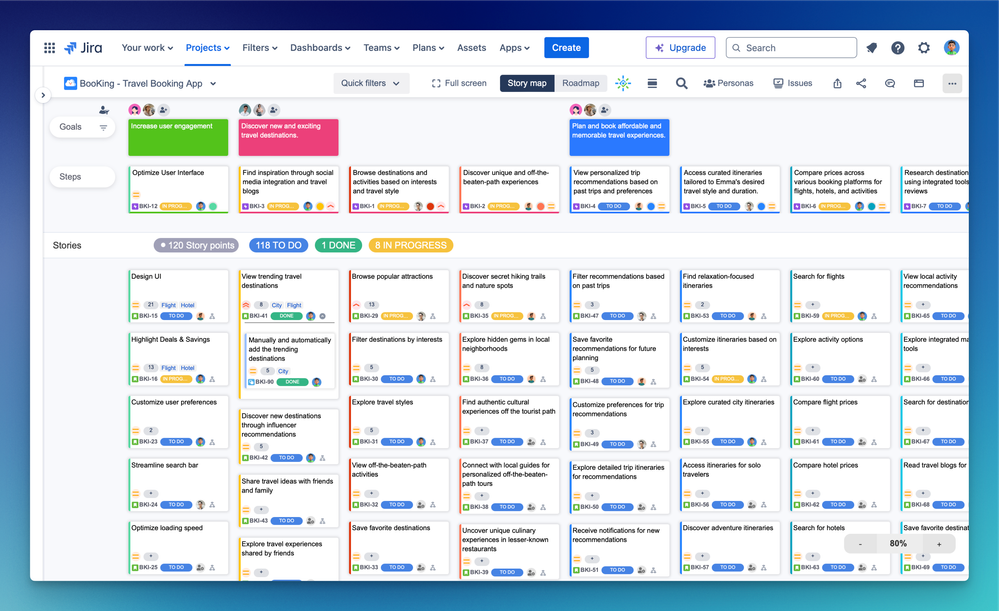Screen dimensions: 999x611
Task: Click the Goals filter icon
Action: pos(103,127)
